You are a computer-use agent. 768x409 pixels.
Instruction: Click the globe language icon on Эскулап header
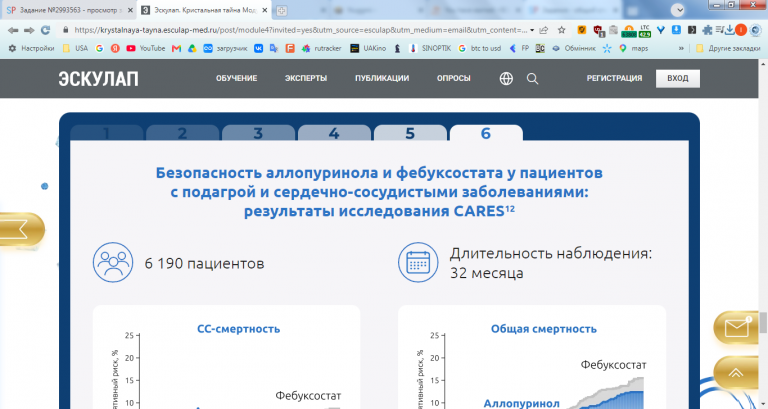pos(506,78)
